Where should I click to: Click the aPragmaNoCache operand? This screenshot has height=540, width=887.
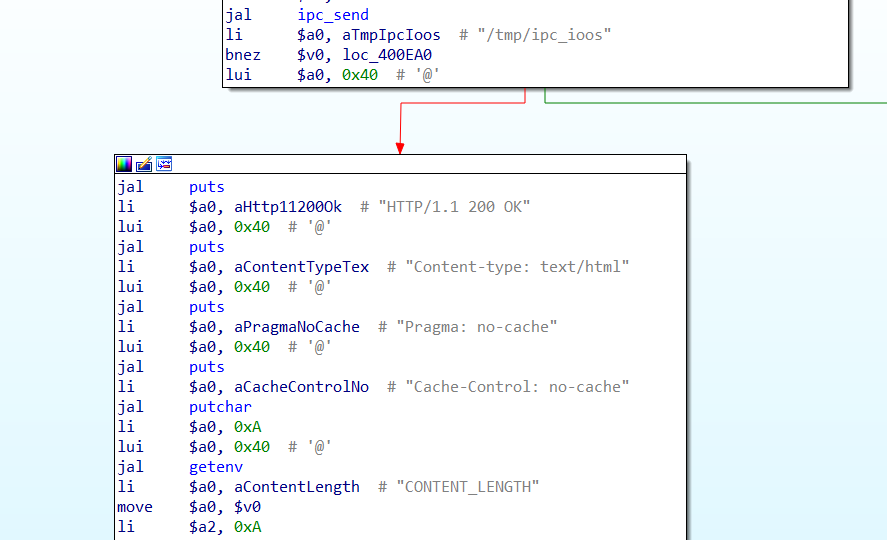click(x=297, y=327)
